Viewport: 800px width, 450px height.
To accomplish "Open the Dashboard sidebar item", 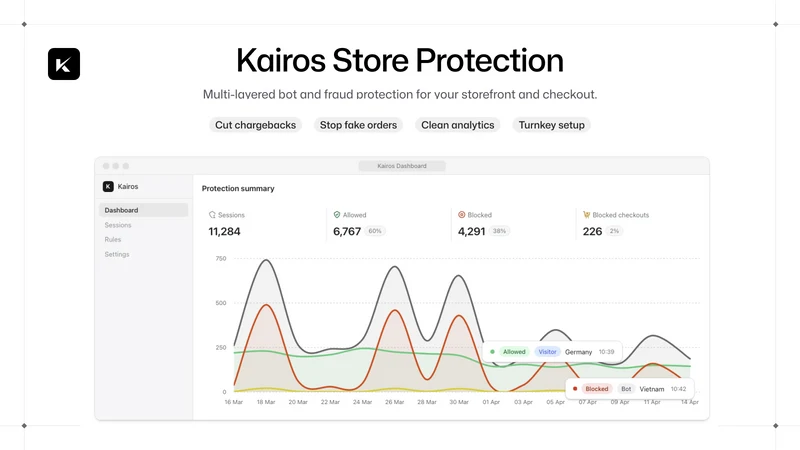I will [143, 210].
